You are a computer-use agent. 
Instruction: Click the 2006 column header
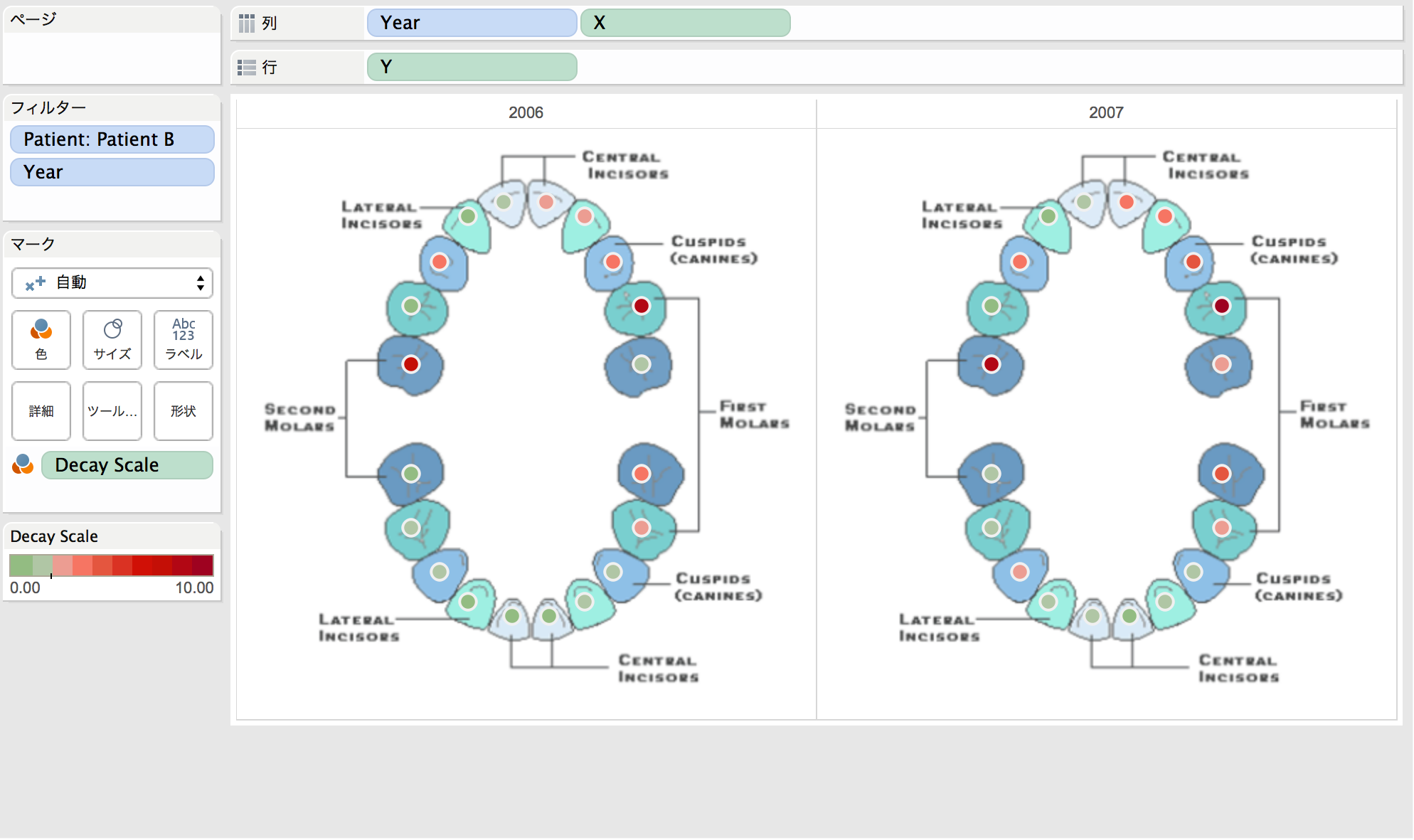tap(526, 112)
